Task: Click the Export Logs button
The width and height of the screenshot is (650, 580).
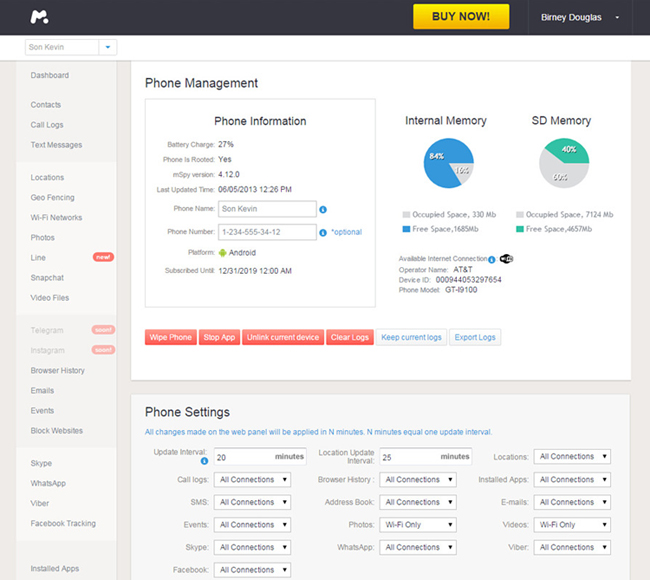Action: click(475, 337)
